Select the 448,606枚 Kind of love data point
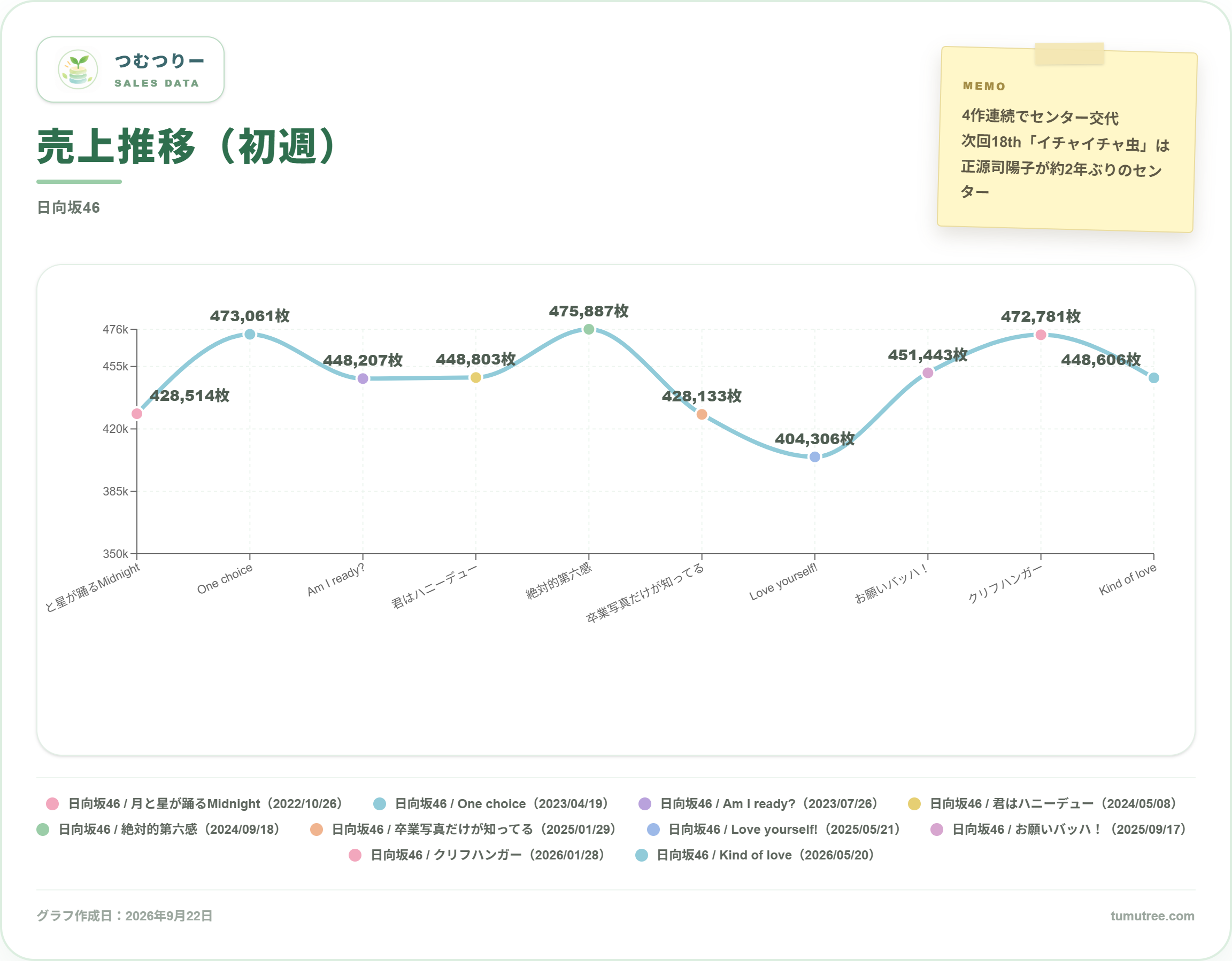The width and height of the screenshot is (1232, 961). pos(1153,378)
